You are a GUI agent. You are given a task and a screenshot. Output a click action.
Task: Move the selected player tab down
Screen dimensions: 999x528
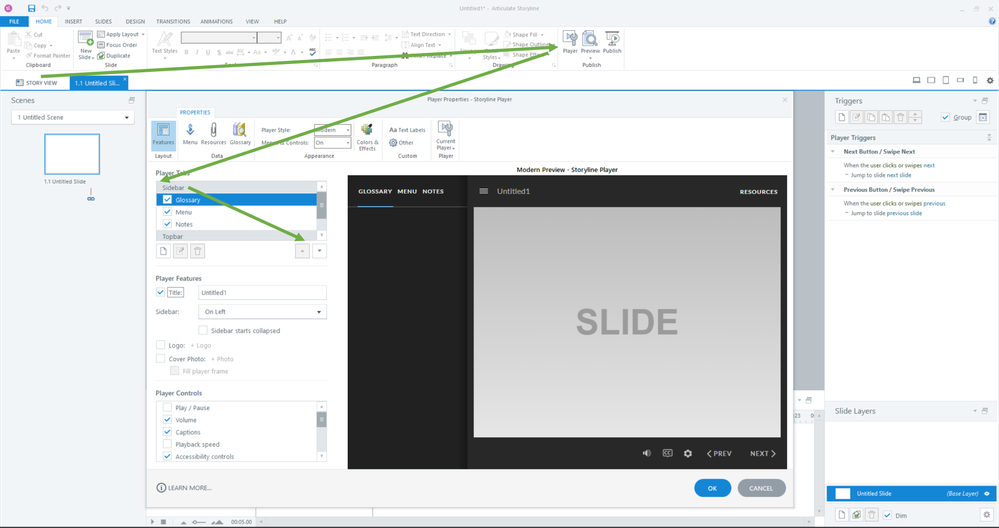(x=319, y=251)
